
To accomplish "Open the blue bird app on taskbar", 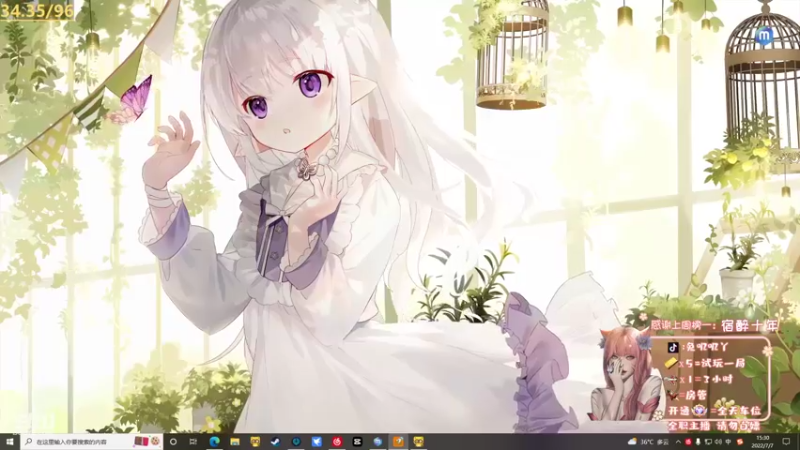I will coord(316,441).
